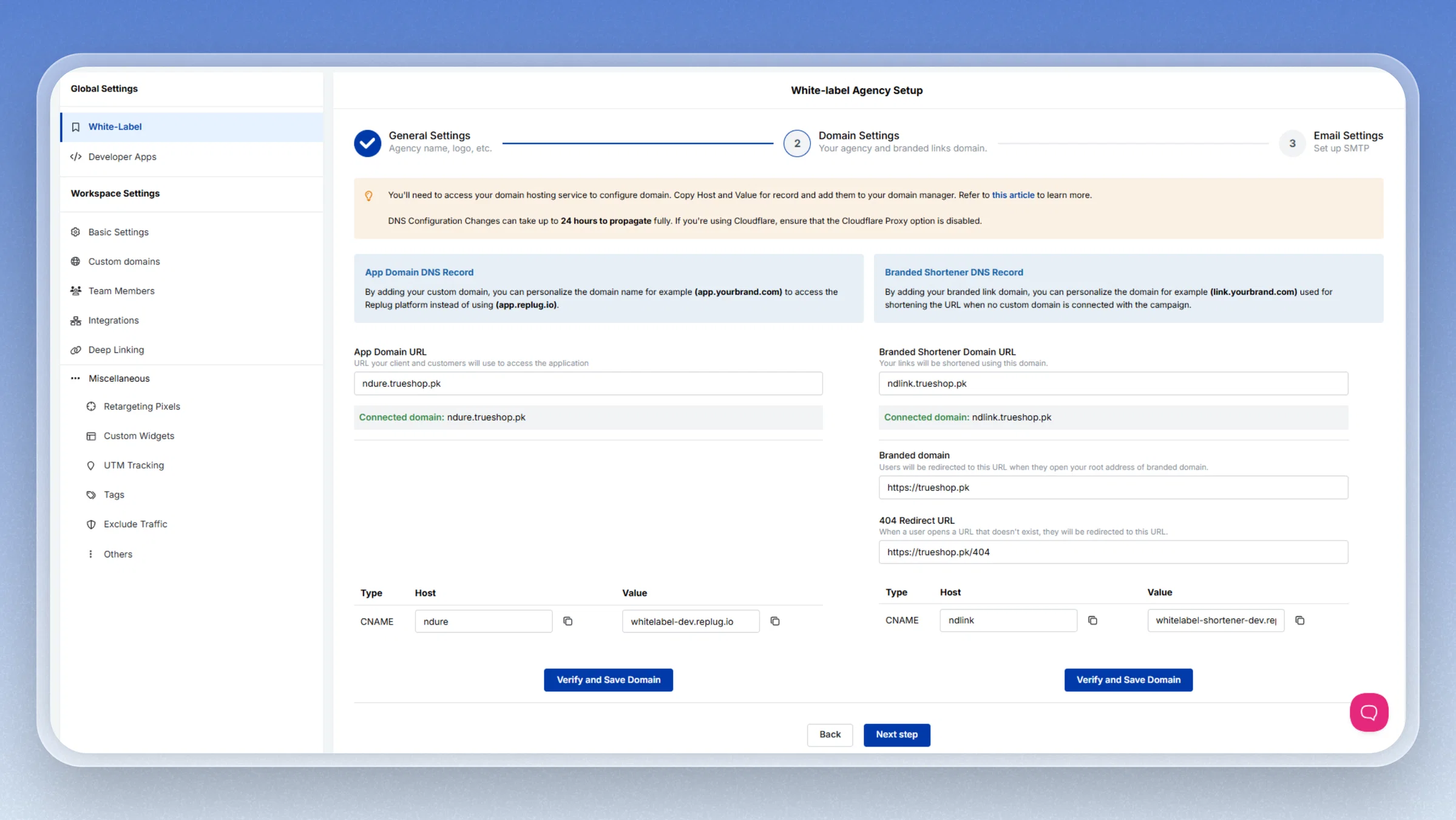The image size is (1456, 820).
Task: Click the 404 Redirect URL field
Action: 1113,552
